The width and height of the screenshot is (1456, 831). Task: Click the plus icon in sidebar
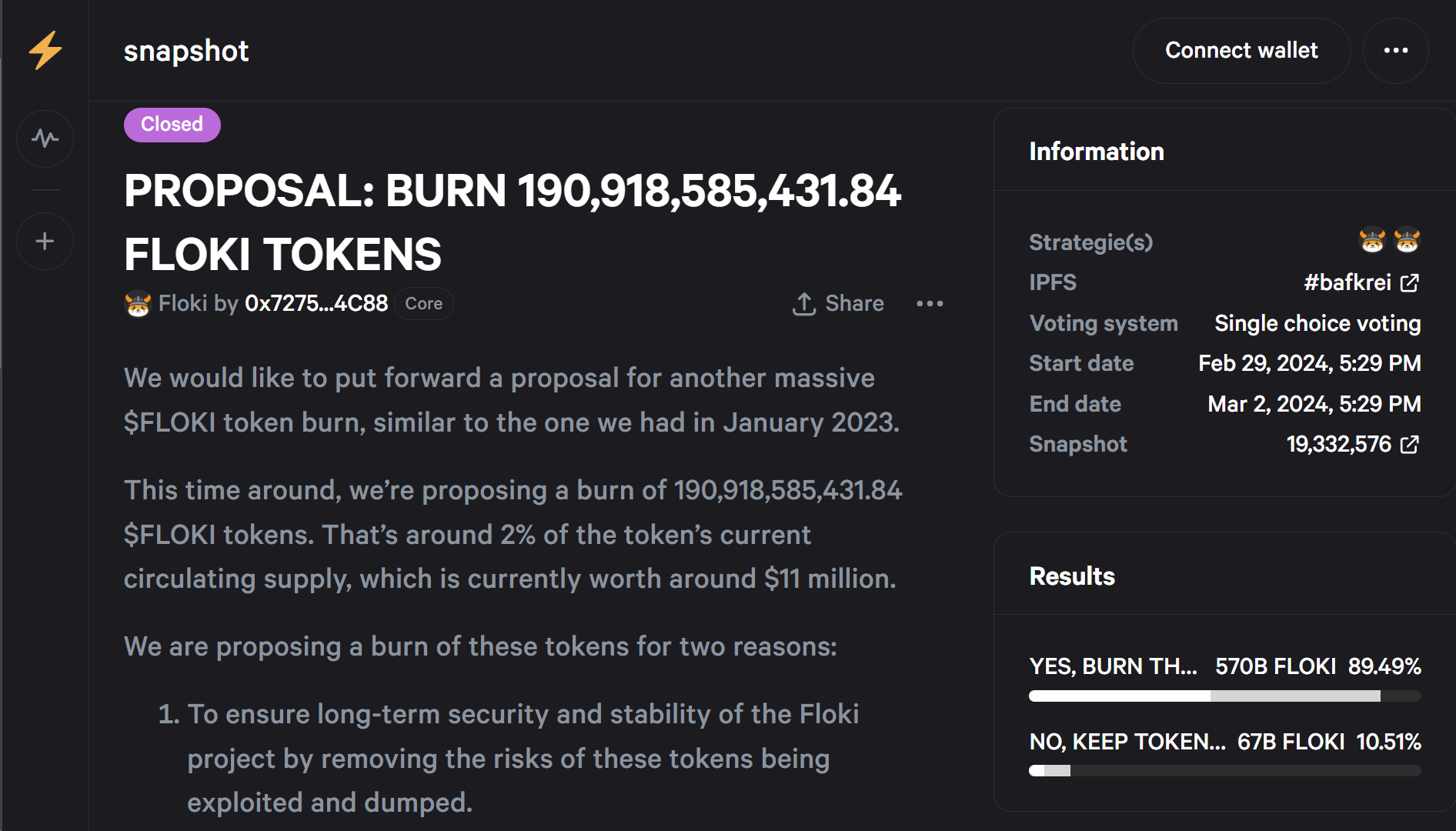[x=45, y=242]
